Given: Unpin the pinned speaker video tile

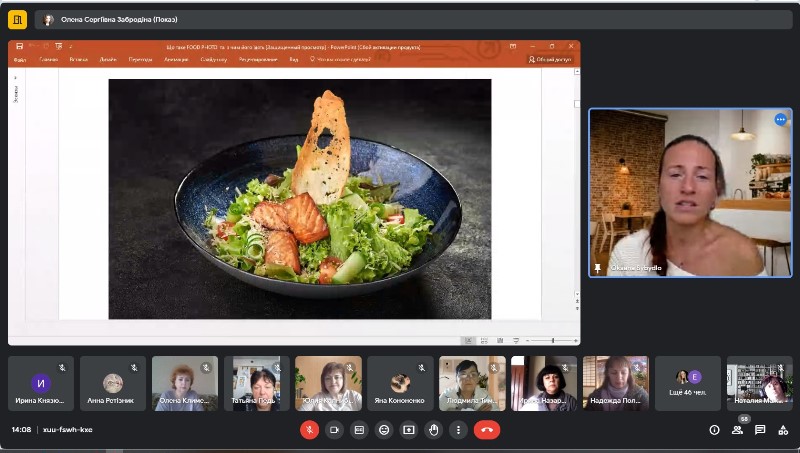Looking at the screenshot, I should point(597,268).
